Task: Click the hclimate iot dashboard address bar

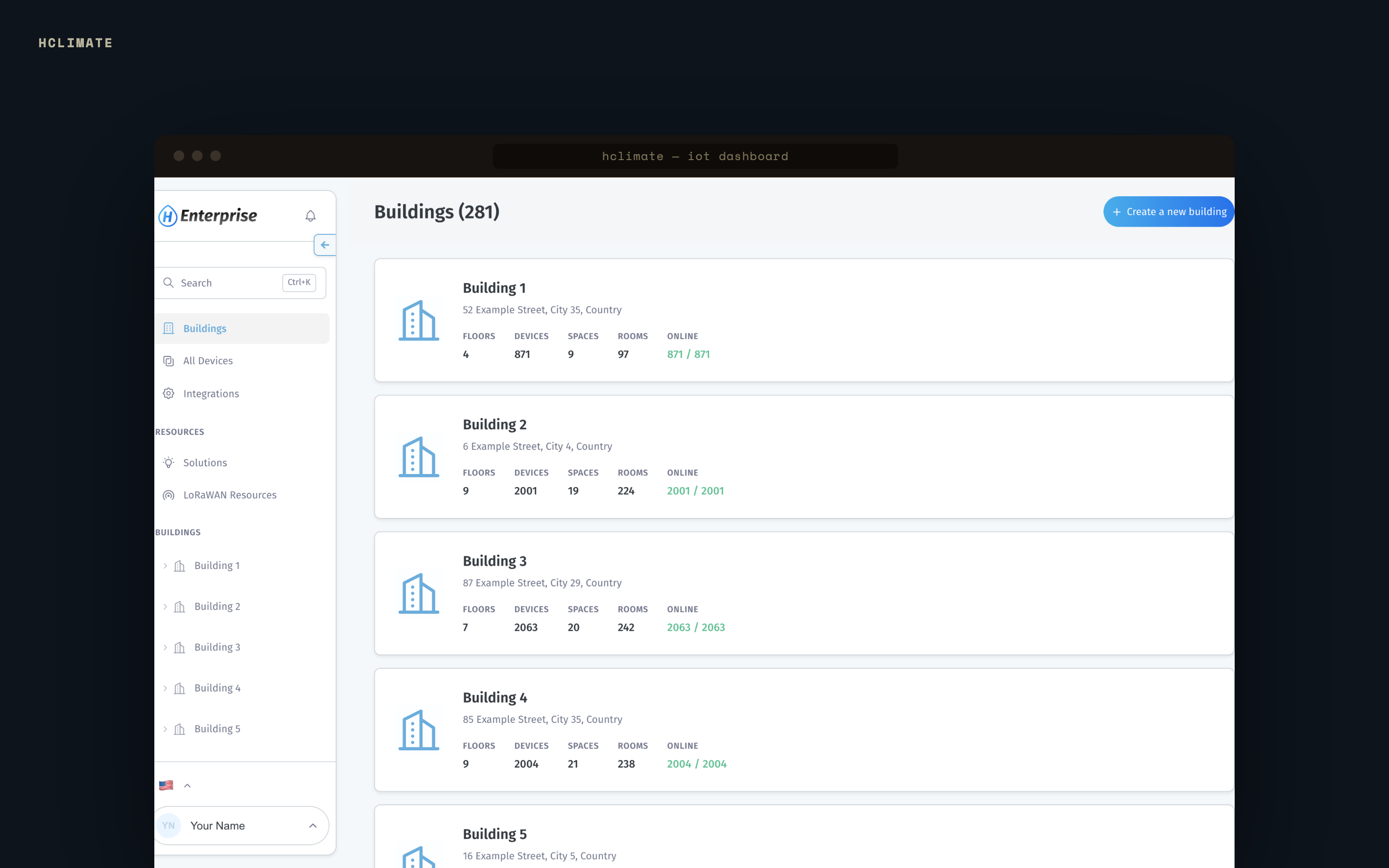Action: [695, 156]
